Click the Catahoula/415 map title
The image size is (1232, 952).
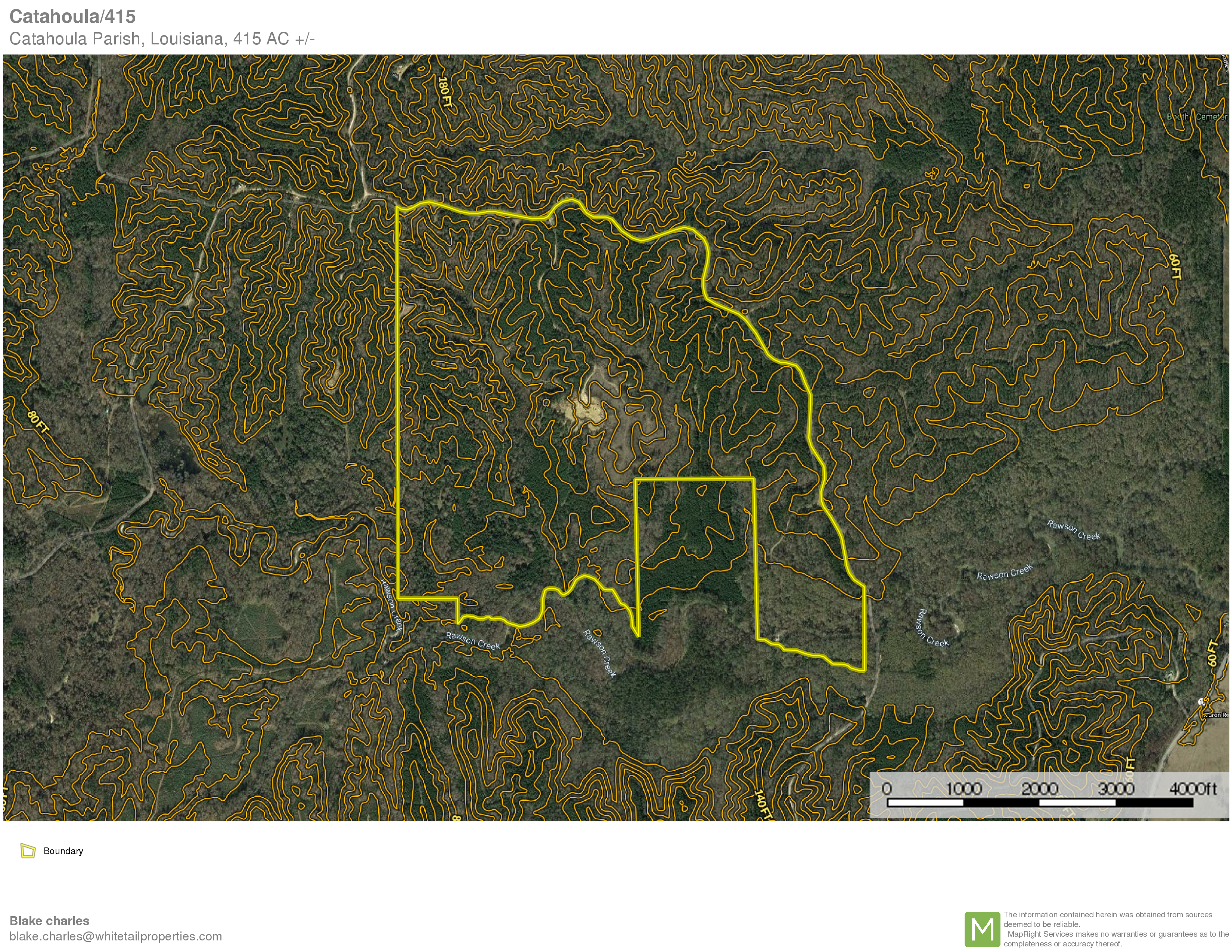click(72, 16)
